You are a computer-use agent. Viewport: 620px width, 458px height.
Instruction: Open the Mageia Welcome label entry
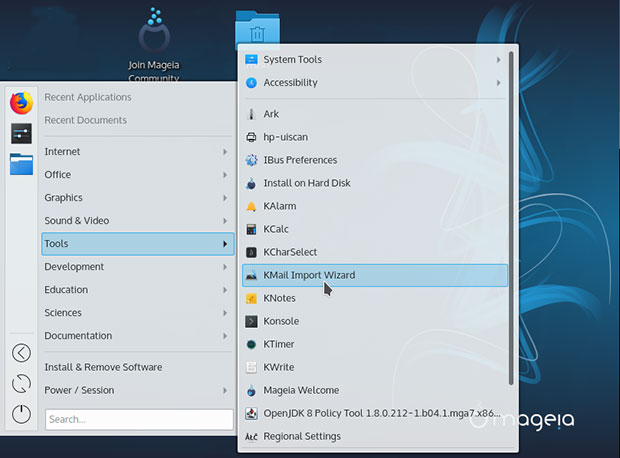point(301,390)
